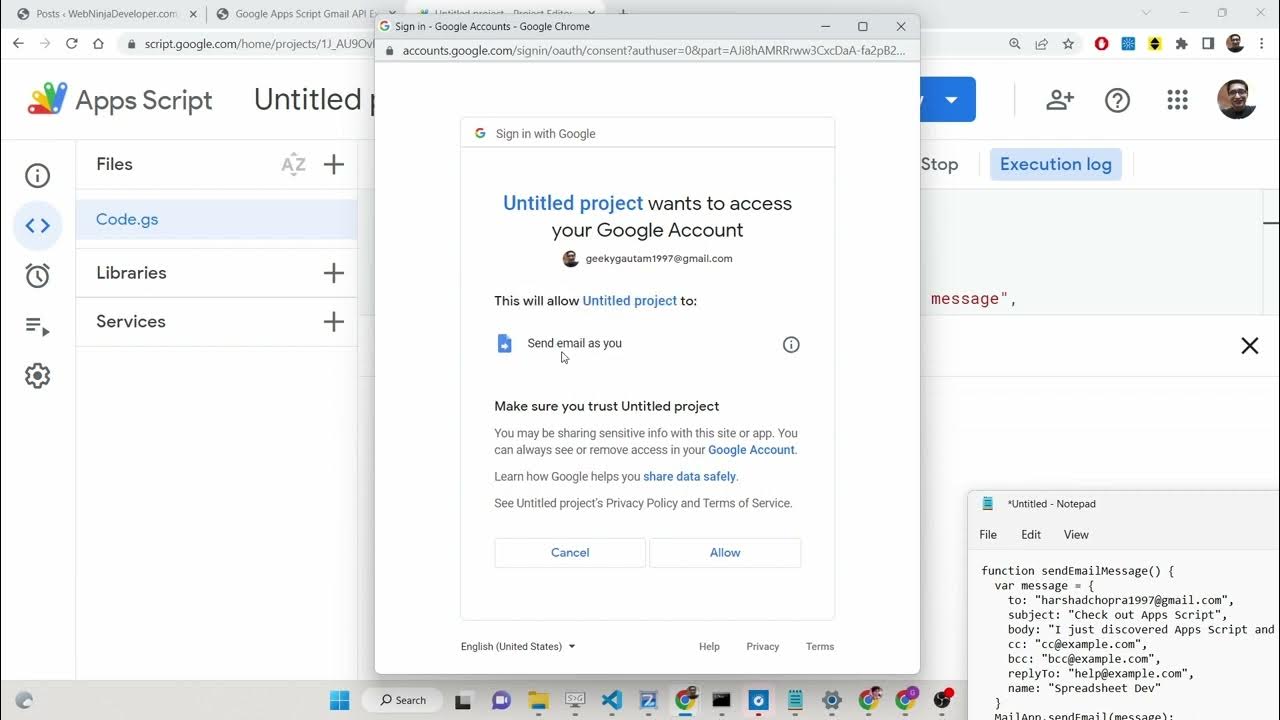
Task: Open the Notepad View menu
Action: [x=1076, y=535]
